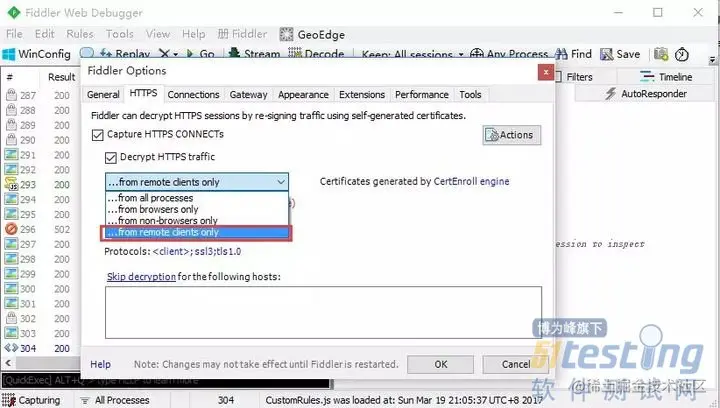Select ...from browsers only option
This screenshot has width=720, height=408.
coord(197,209)
